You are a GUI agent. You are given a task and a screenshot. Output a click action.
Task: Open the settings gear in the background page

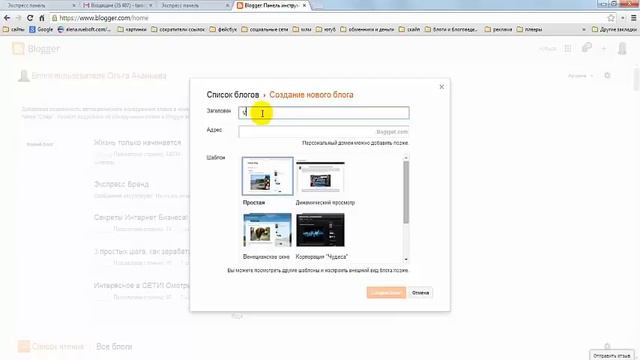click(x=607, y=76)
